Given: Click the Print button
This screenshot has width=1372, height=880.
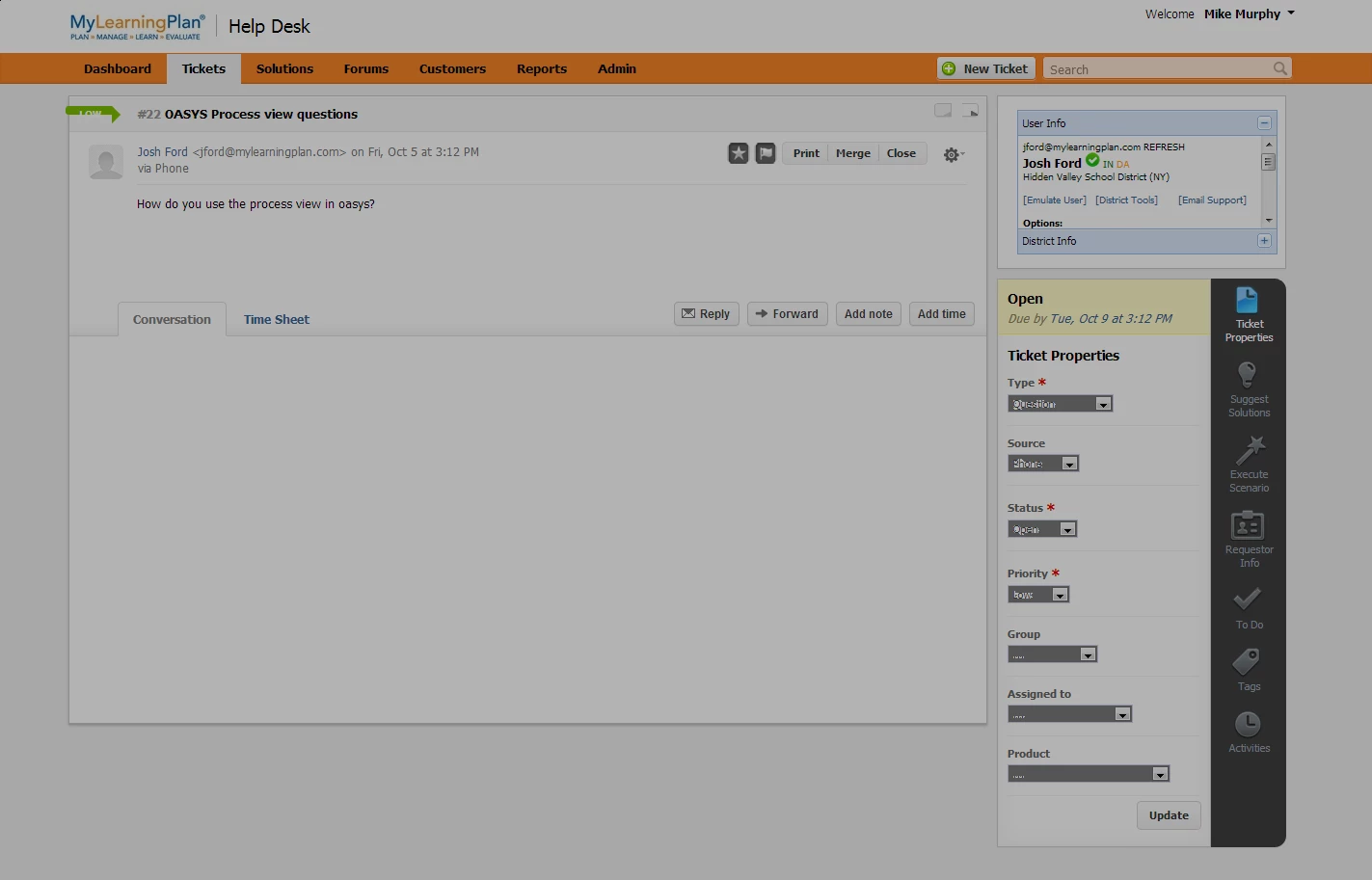Looking at the screenshot, I should point(806,153).
